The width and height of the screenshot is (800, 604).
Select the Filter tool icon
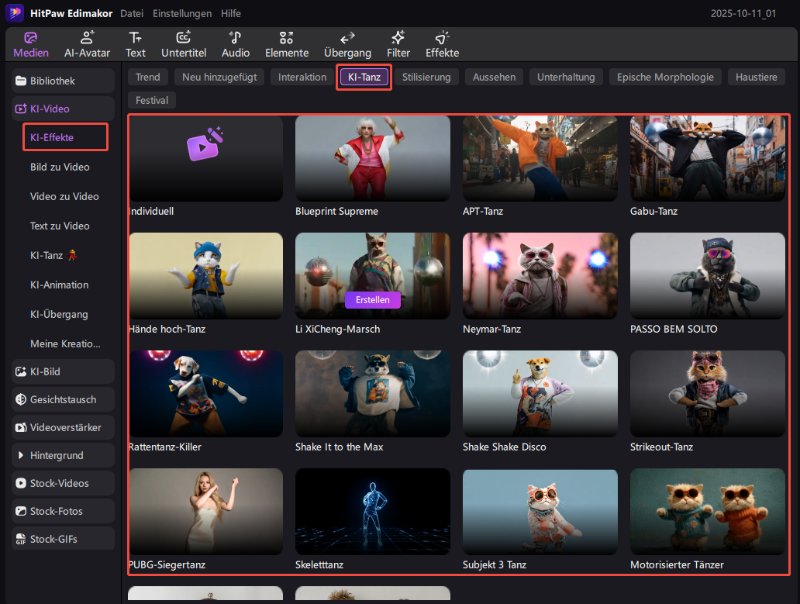398,44
